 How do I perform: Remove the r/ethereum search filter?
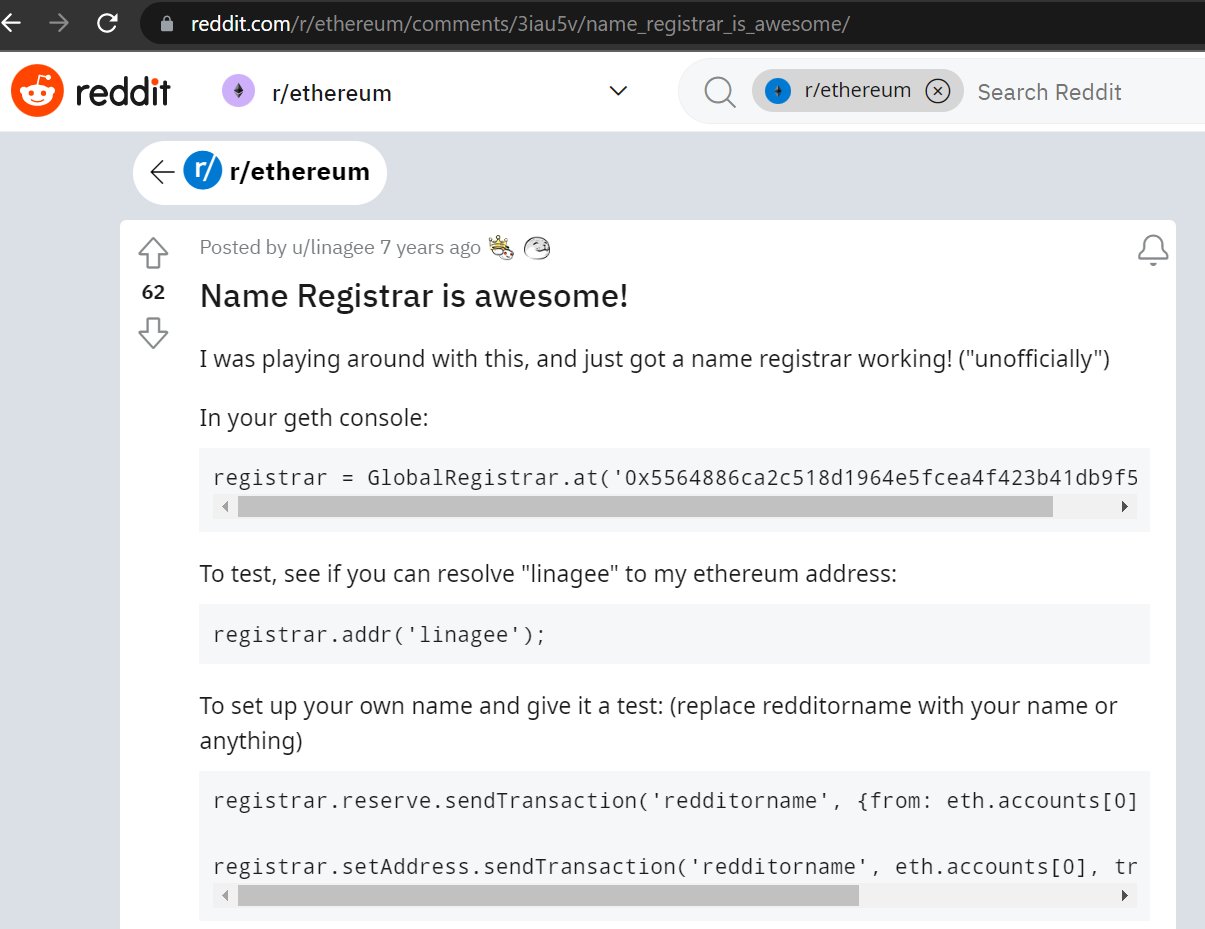tap(937, 91)
